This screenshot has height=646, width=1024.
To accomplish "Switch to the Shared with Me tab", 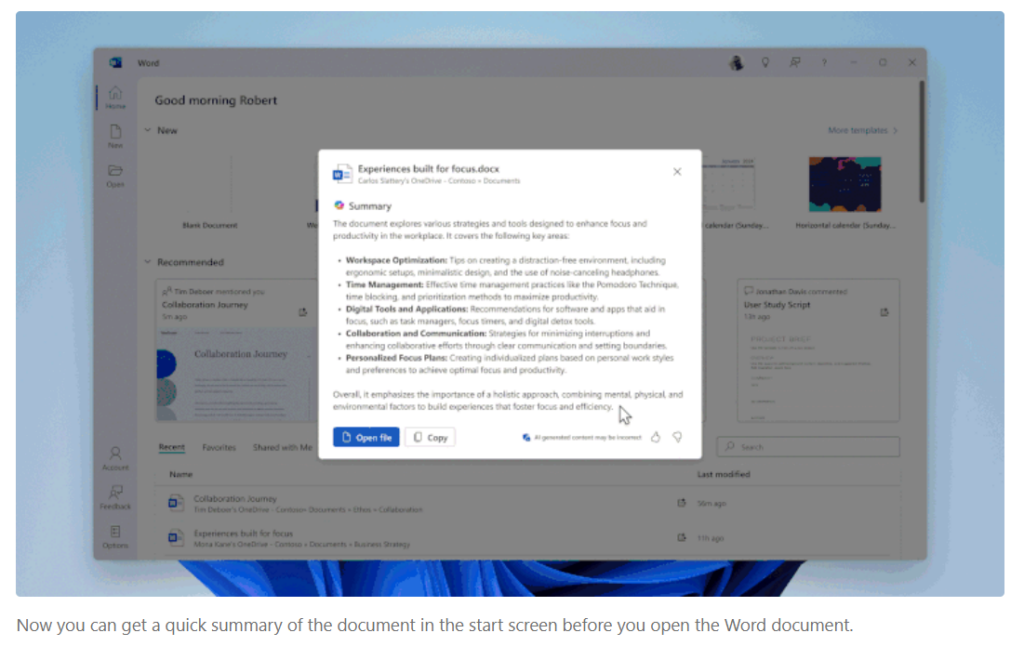I will coord(282,447).
